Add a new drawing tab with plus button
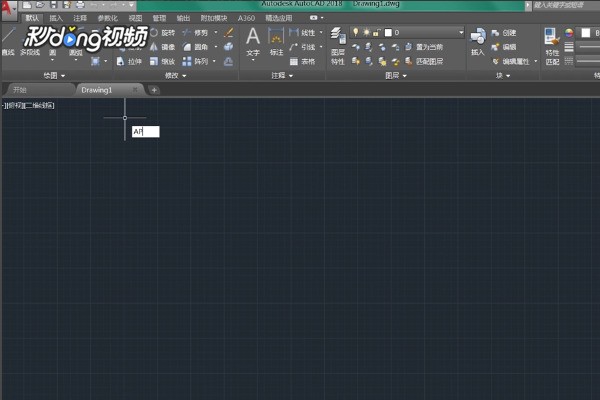This screenshot has width=600, height=400. 154,90
